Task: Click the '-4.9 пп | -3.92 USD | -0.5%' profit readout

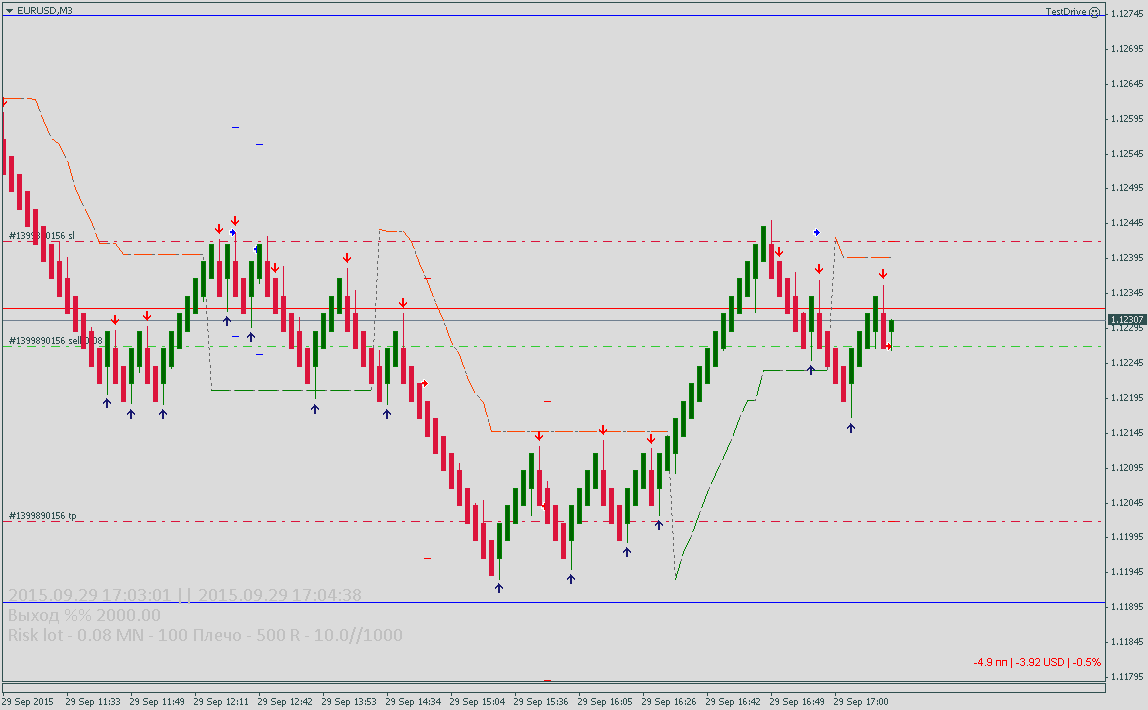Action: coord(1037,662)
